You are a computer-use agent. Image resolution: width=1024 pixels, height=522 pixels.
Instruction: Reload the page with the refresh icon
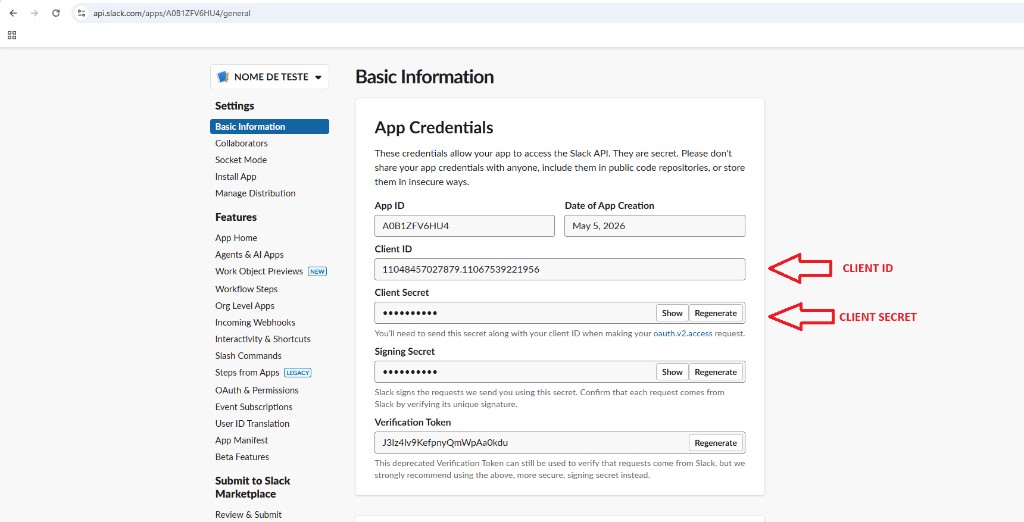pyautogui.click(x=56, y=13)
